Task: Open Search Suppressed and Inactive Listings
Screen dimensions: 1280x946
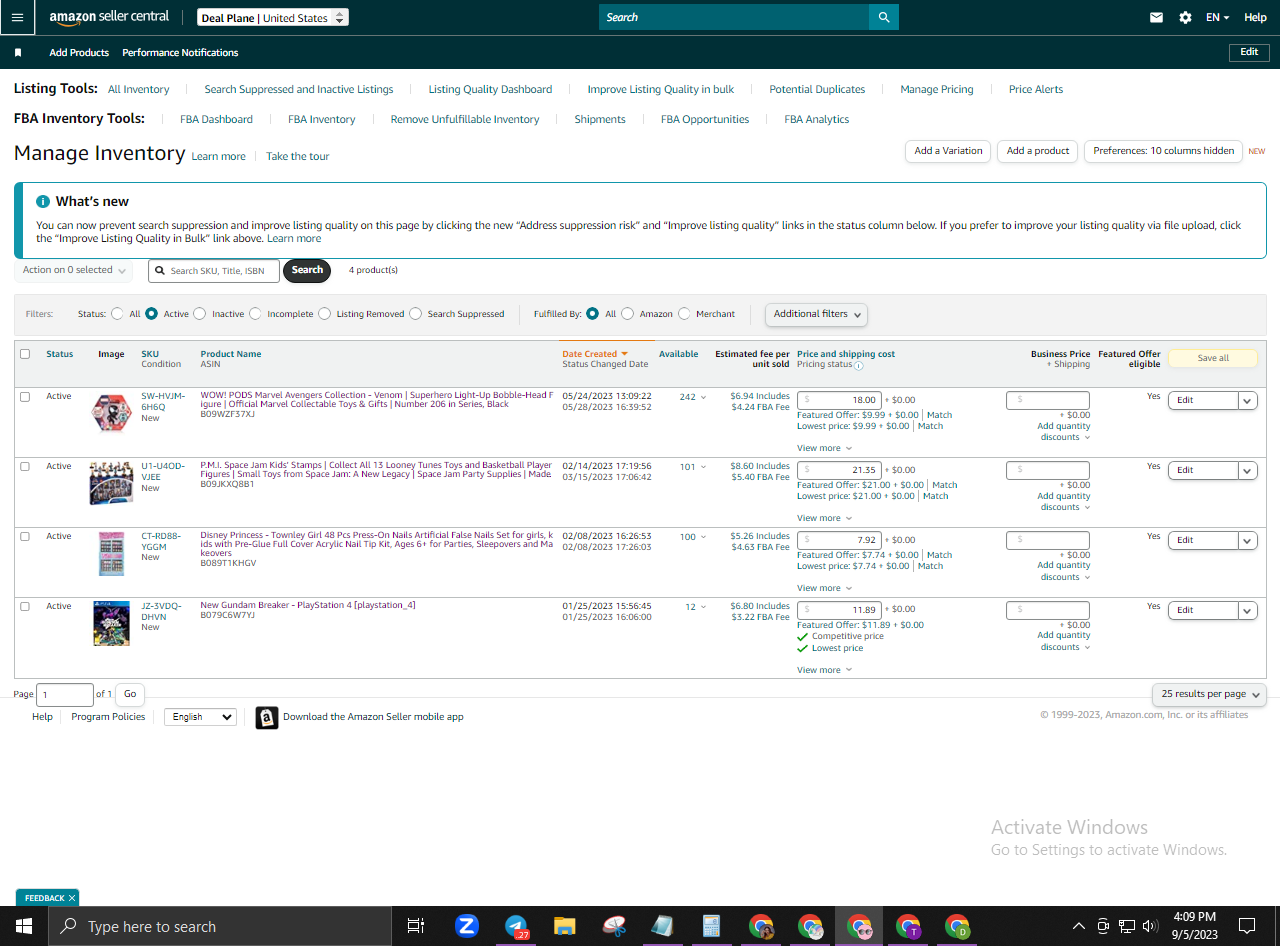Action: point(299,89)
